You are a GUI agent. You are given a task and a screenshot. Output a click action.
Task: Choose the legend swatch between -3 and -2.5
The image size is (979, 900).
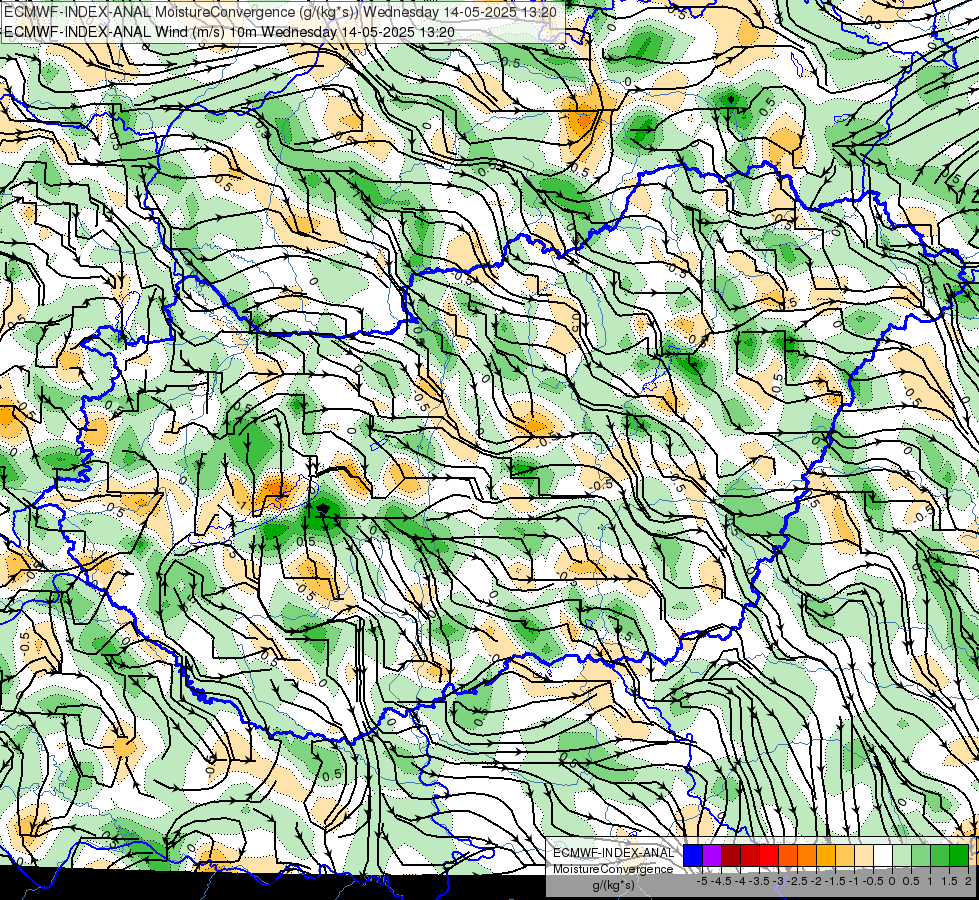[788, 855]
